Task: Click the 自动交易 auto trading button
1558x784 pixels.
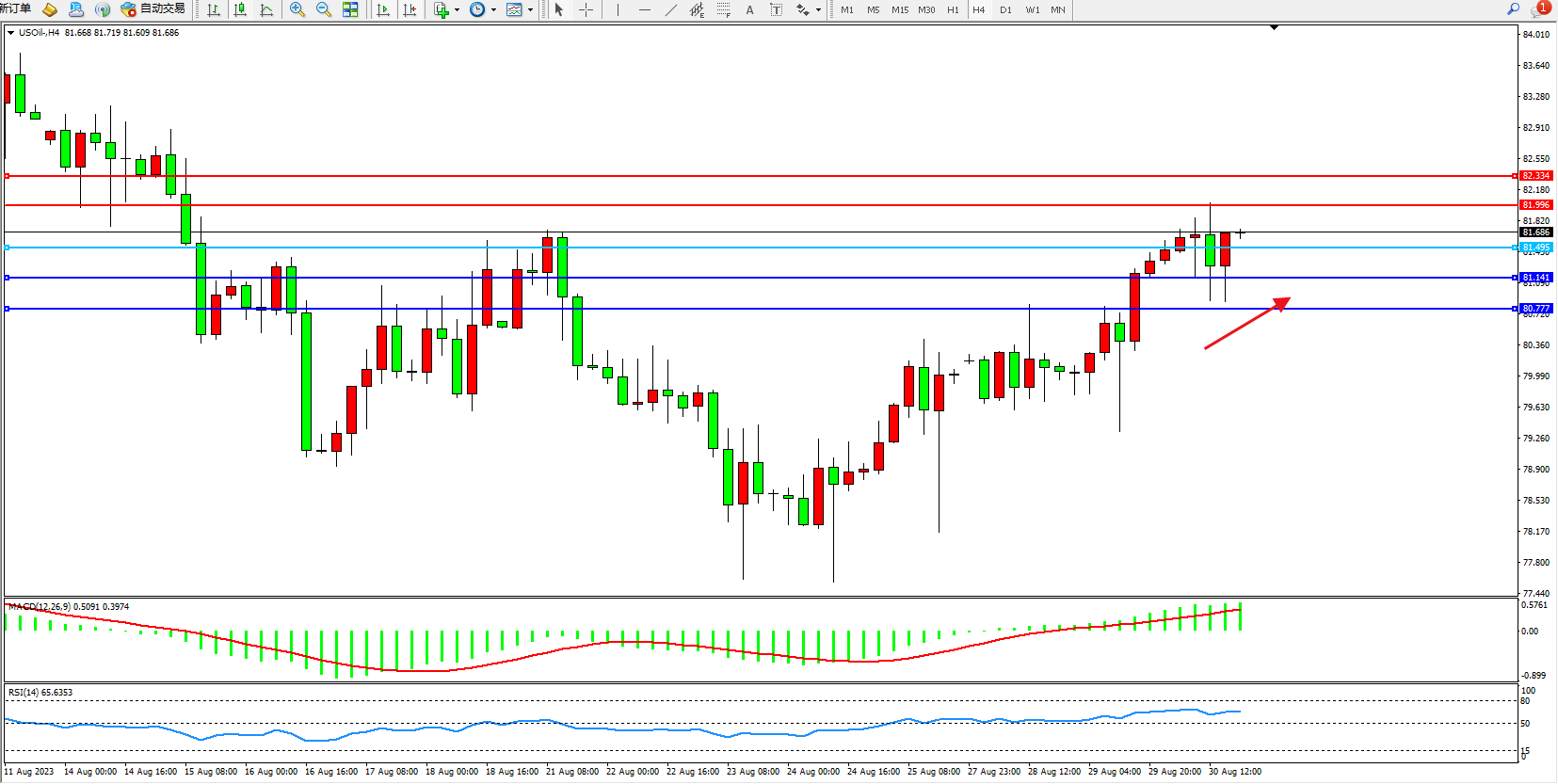Action: (153, 9)
